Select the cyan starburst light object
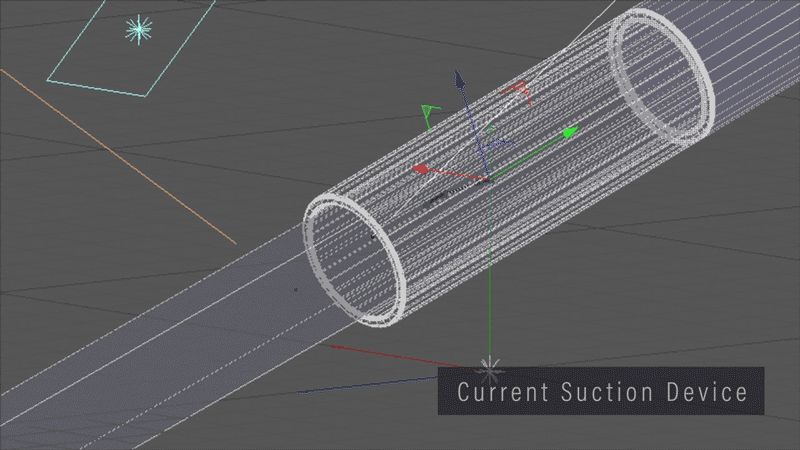The height and width of the screenshot is (450, 800). pos(139,30)
